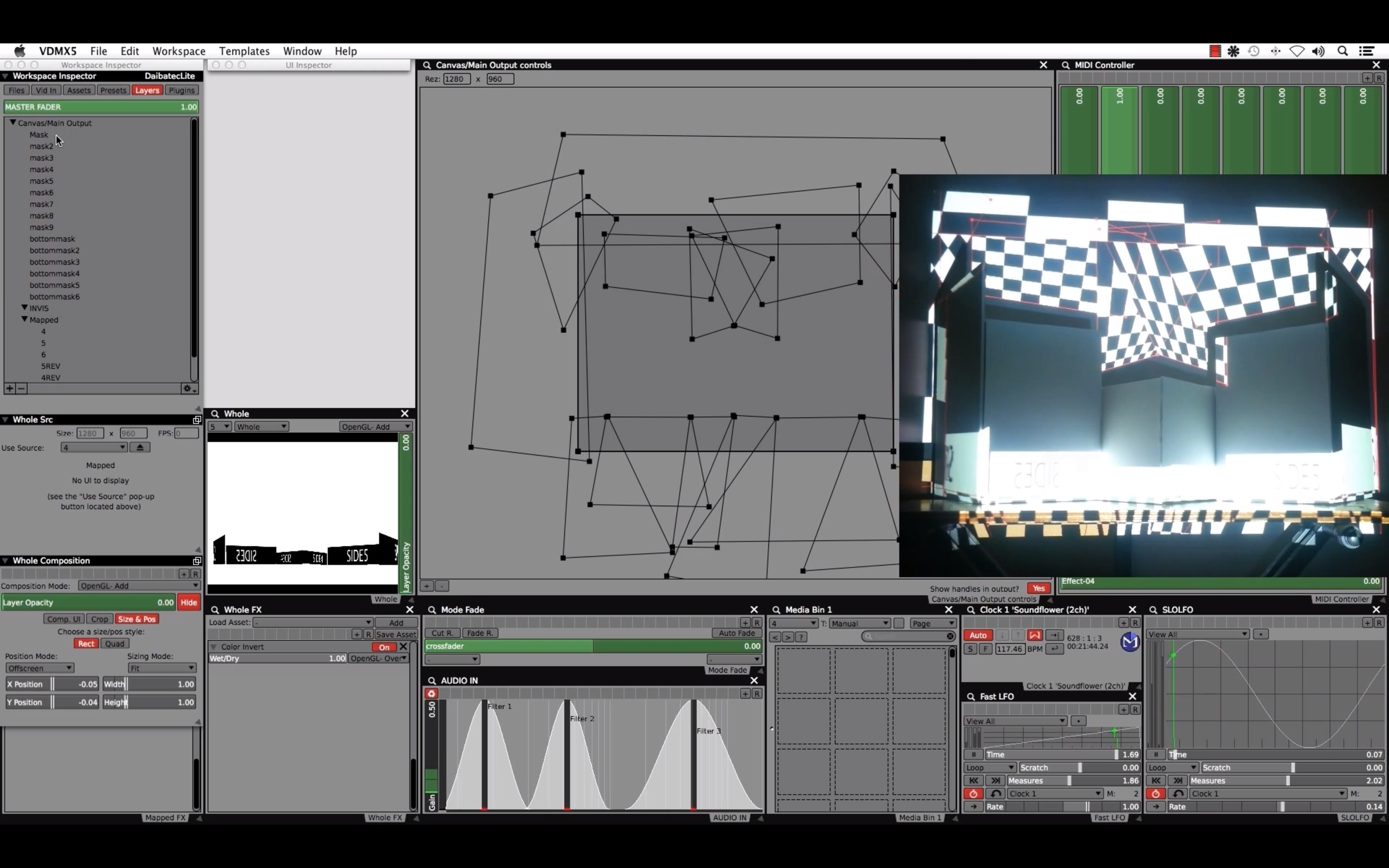
Task: Click the AUDIO IN red recycle icon
Action: 432,694
